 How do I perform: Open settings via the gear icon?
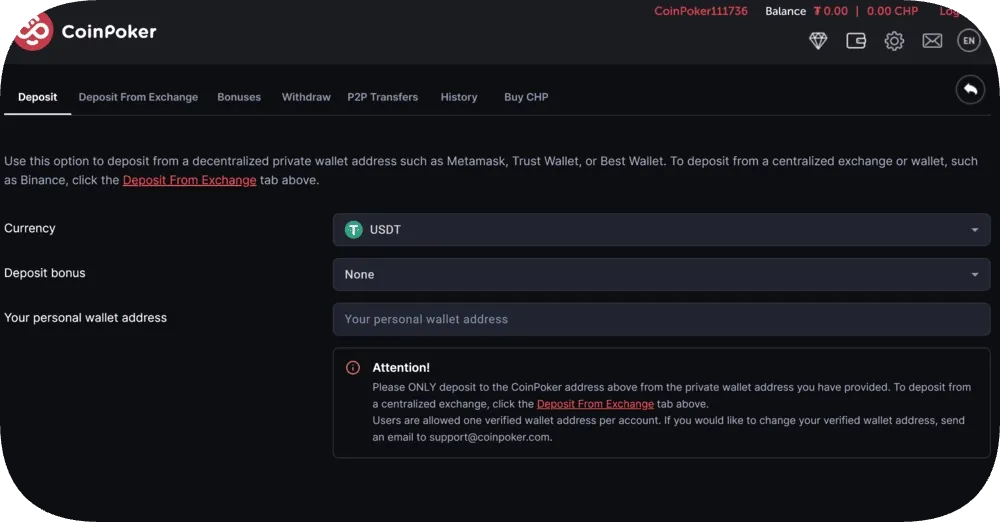point(894,41)
